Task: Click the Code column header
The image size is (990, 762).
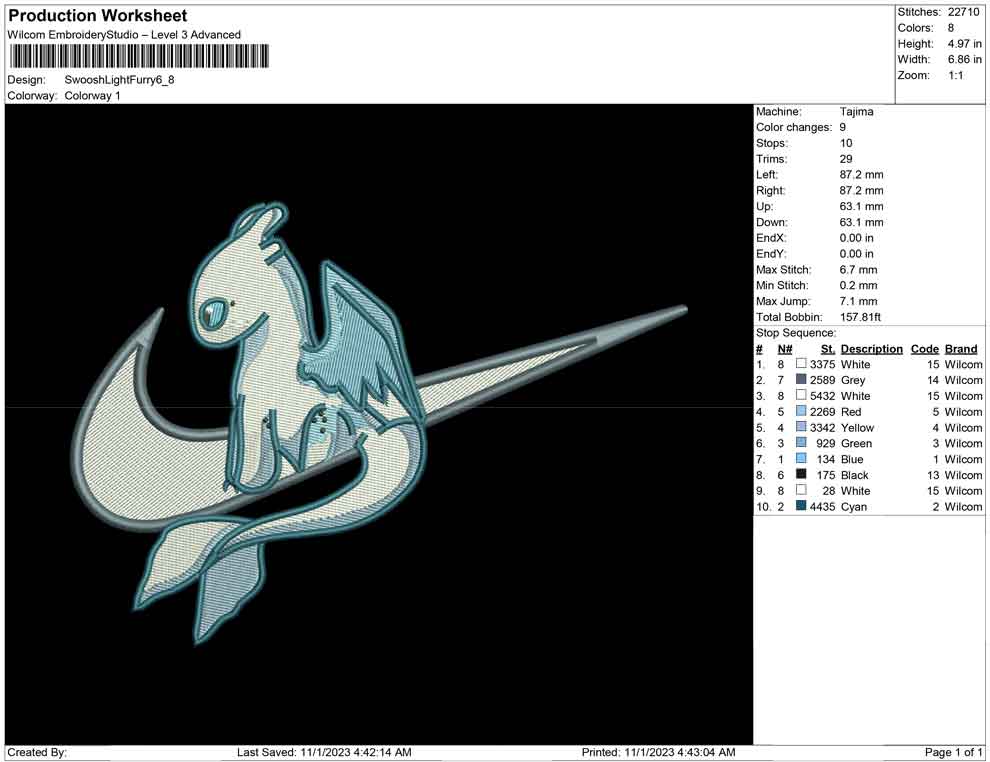Action: click(x=924, y=349)
